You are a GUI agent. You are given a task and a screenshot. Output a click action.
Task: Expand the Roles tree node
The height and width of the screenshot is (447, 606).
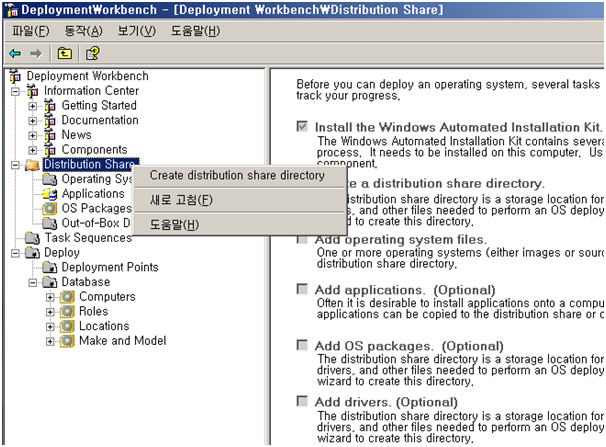[50, 312]
